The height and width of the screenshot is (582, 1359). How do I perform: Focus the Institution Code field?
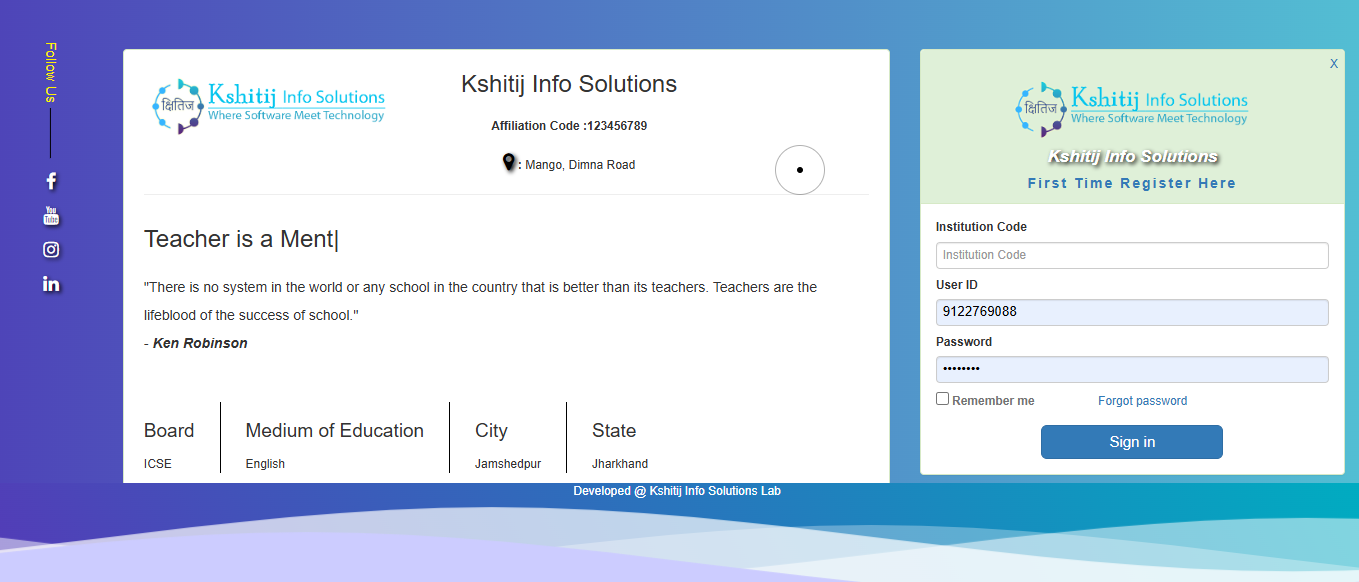click(1132, 255)
